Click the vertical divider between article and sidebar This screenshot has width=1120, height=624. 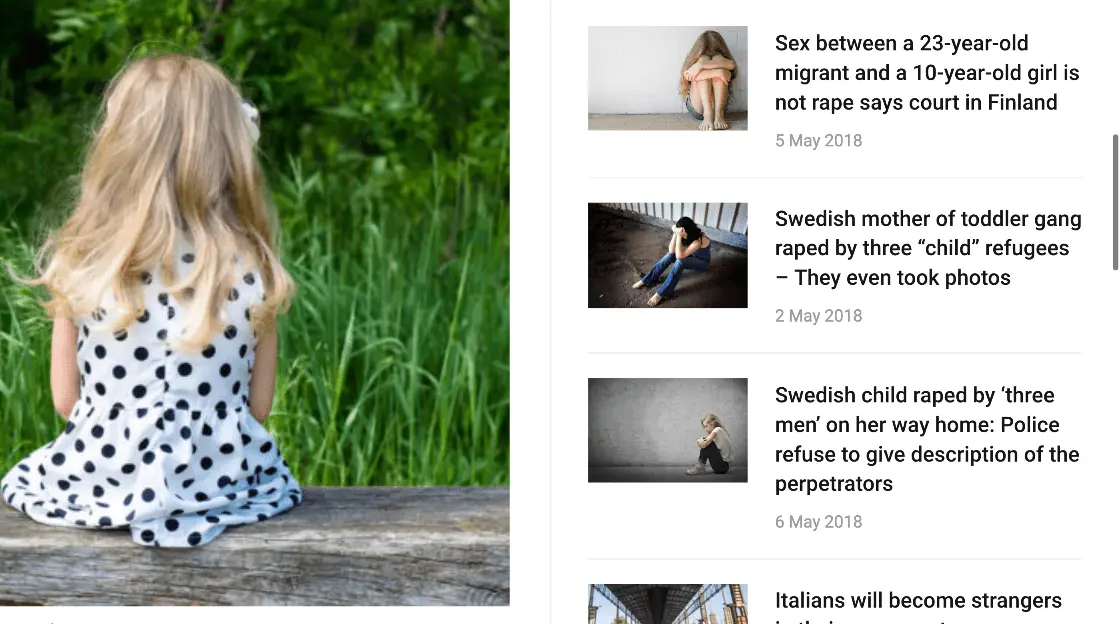pyautogui.click(x=551, y=312)
